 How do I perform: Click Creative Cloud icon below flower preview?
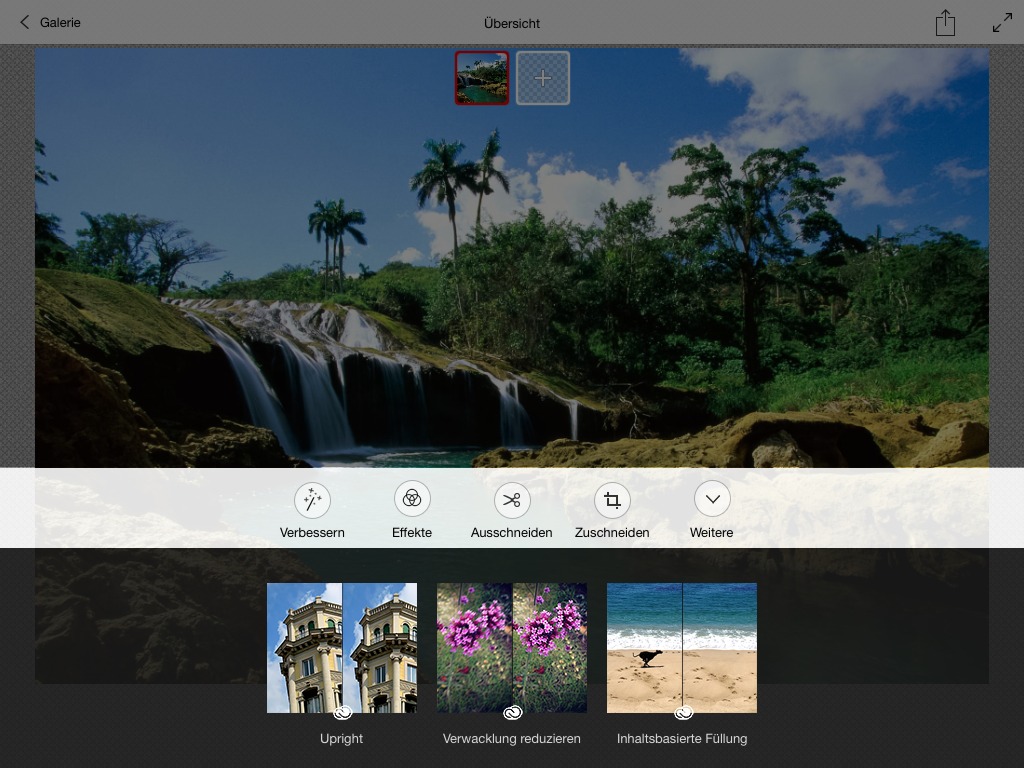pyautogui.click(x=512, y=713)
